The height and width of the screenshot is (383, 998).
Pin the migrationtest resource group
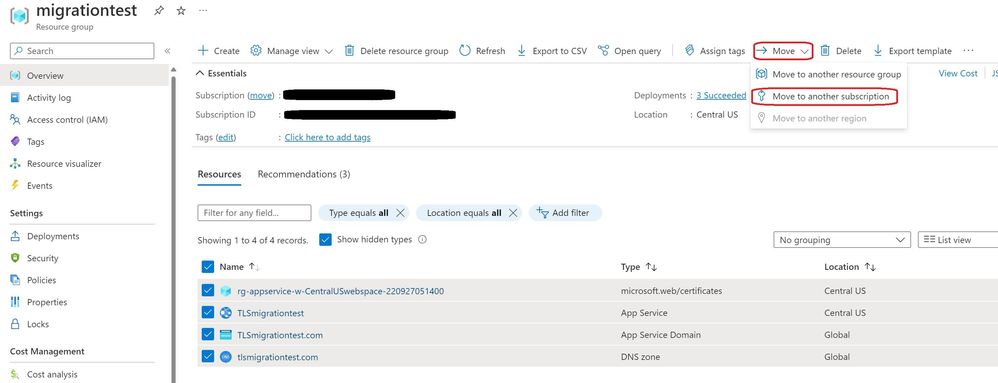(x=159, y=11)
